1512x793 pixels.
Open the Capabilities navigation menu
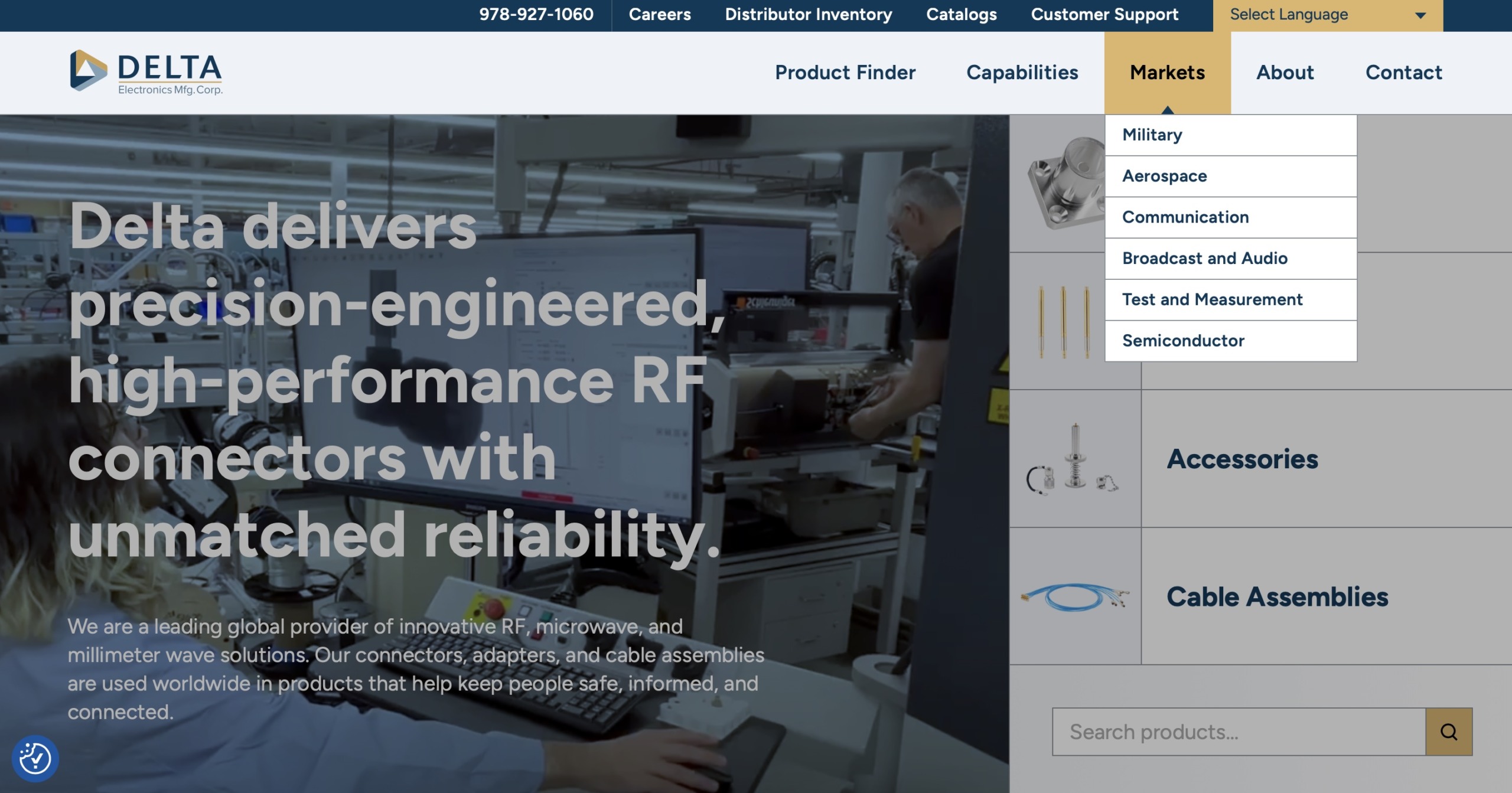(1022, 73)
